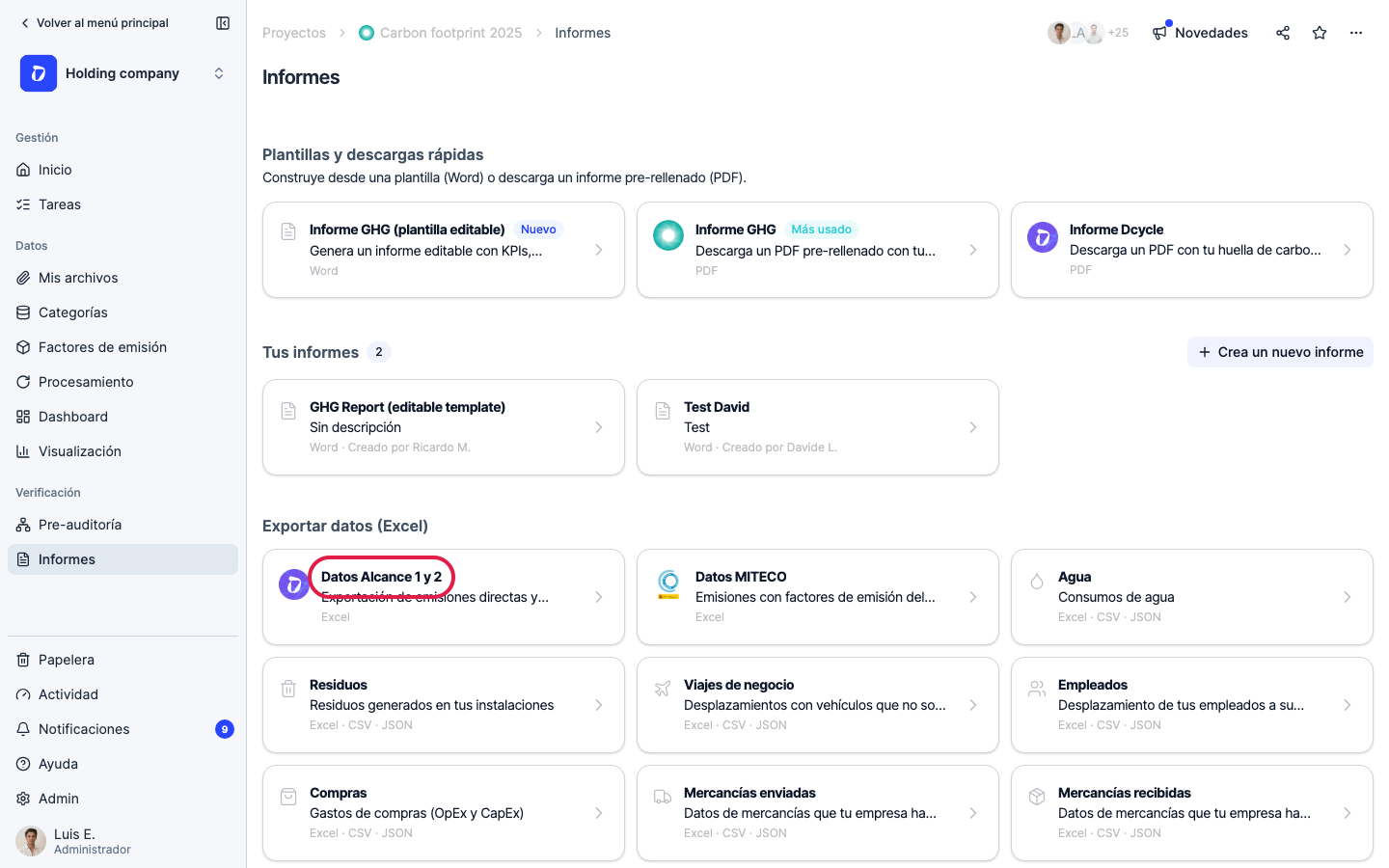Open GHG Report (editable template) report
Viewport: 1389px width, 868px height.
(x=444, y=427)
